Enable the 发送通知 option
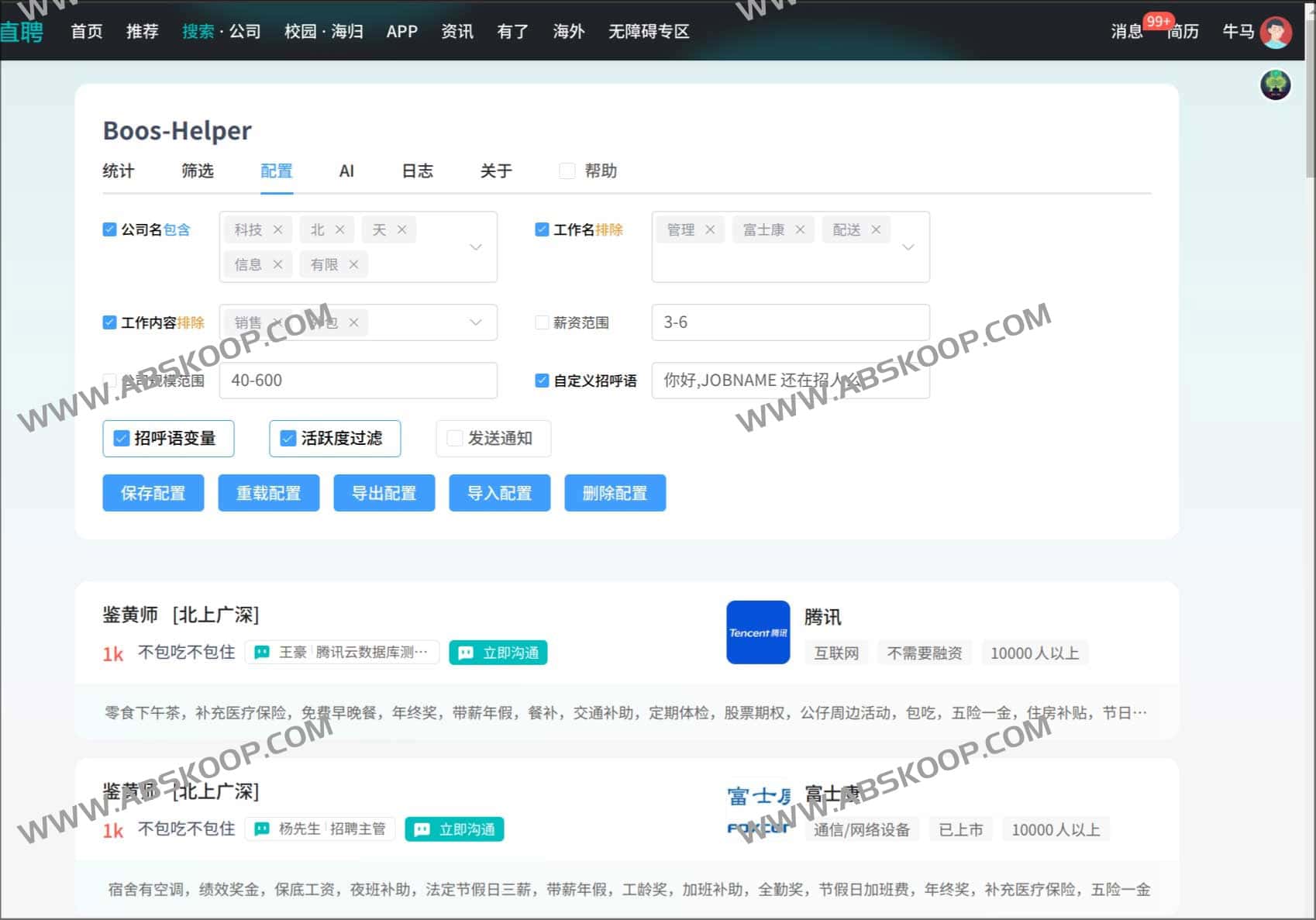This screenshot has height=920, width=1316. pos(454,439)
